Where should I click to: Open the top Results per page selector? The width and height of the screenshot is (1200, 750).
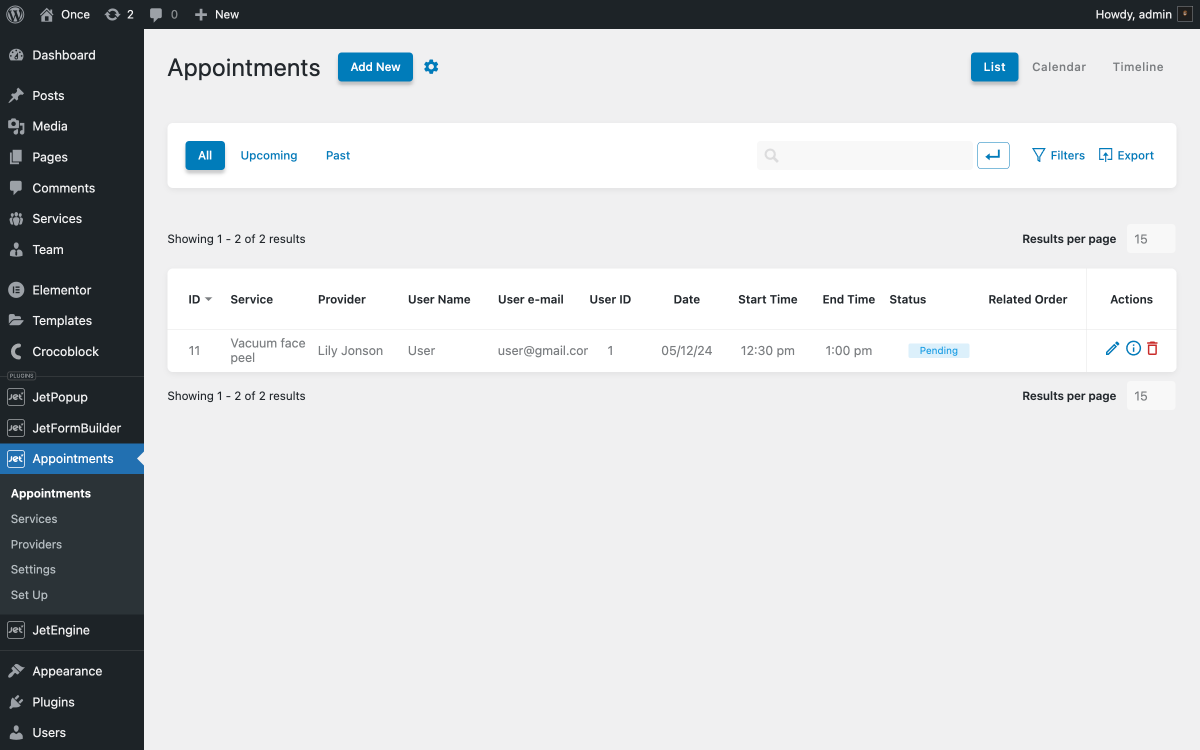tap(1150, 238)
